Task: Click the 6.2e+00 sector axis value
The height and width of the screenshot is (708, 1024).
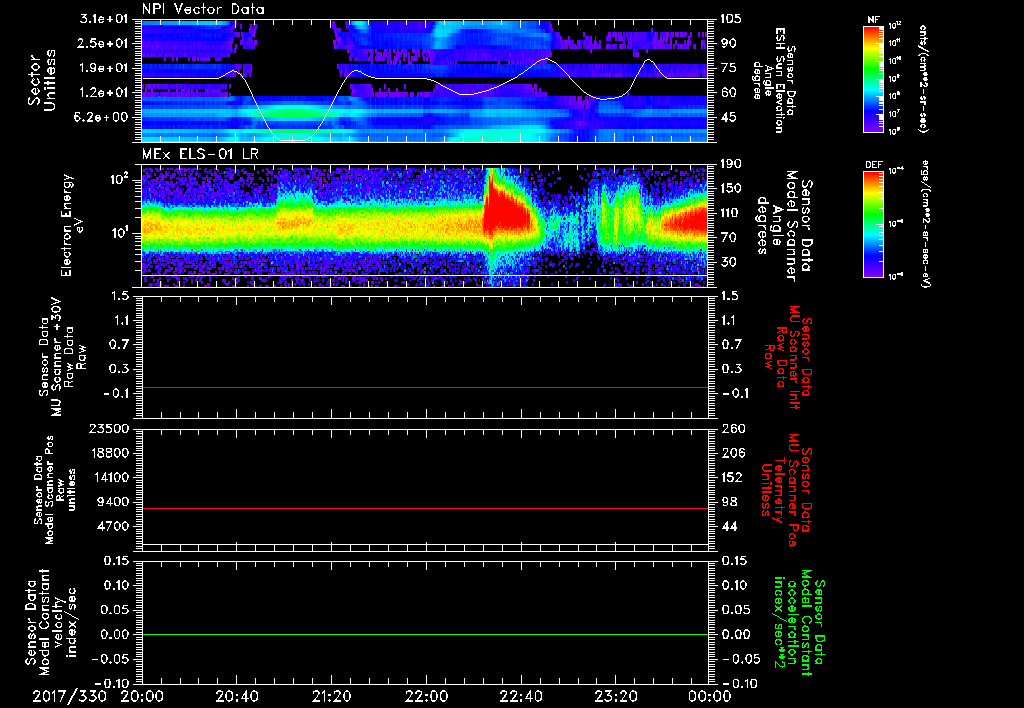Action: (103, 117)
